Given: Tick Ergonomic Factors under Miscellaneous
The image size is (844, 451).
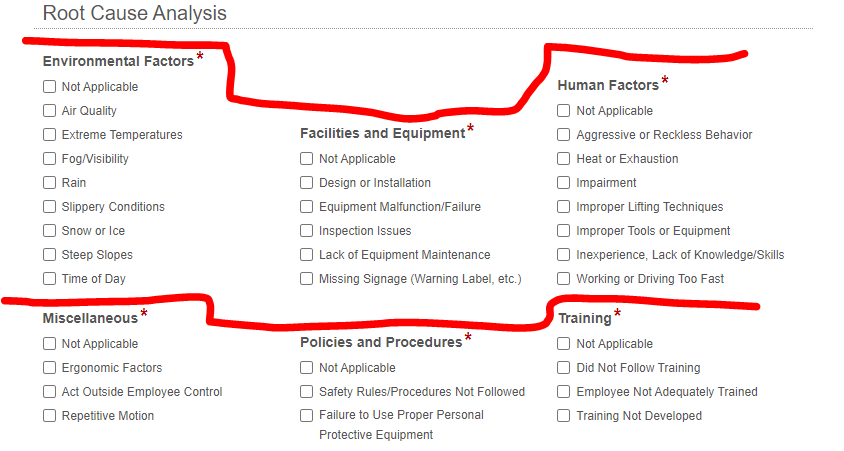Looking at the screenshot, I should [x=49, y=368].
